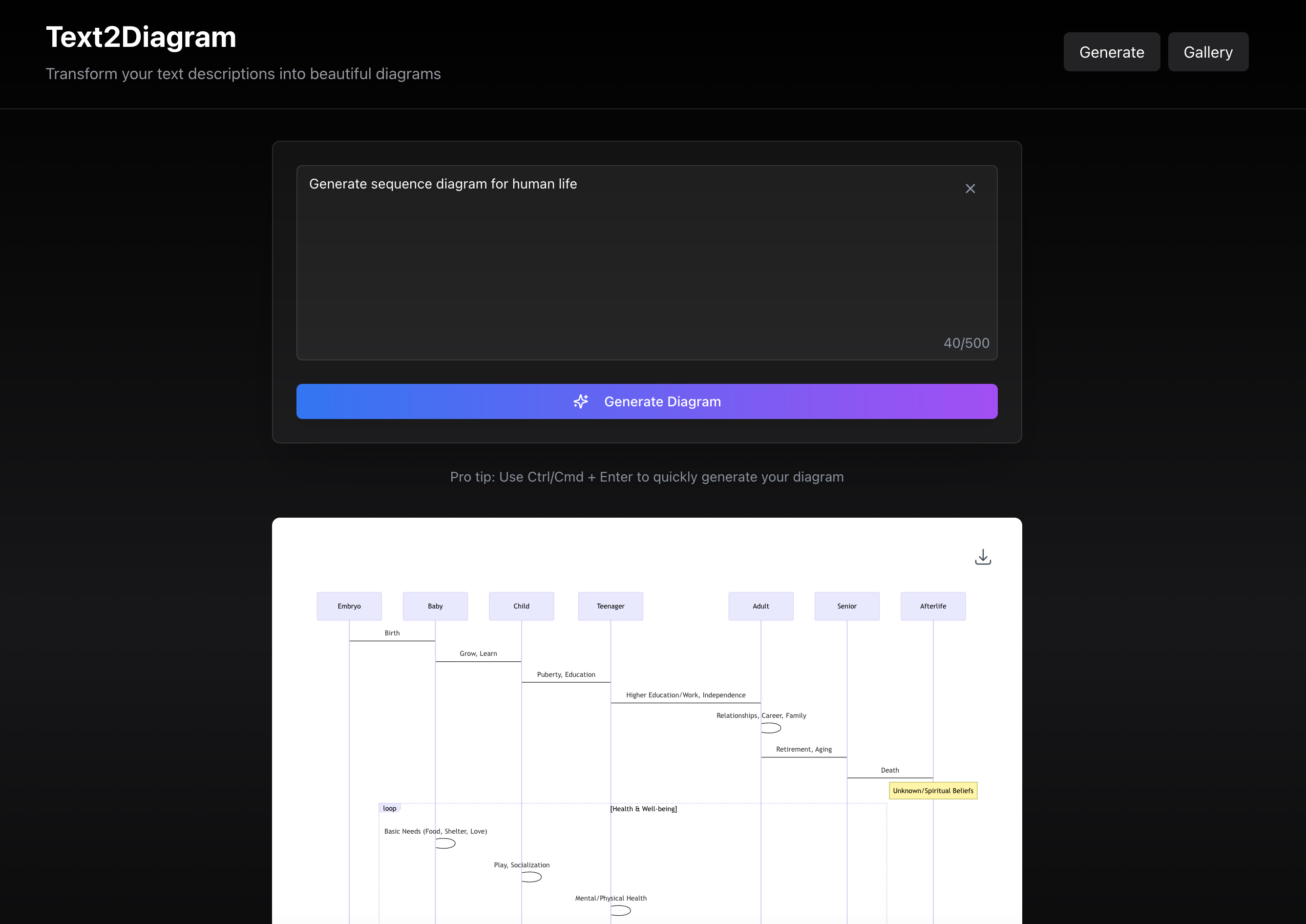Clear the prompt with the X icon
Screen dimensions: 1306x924
coord(970,189)
